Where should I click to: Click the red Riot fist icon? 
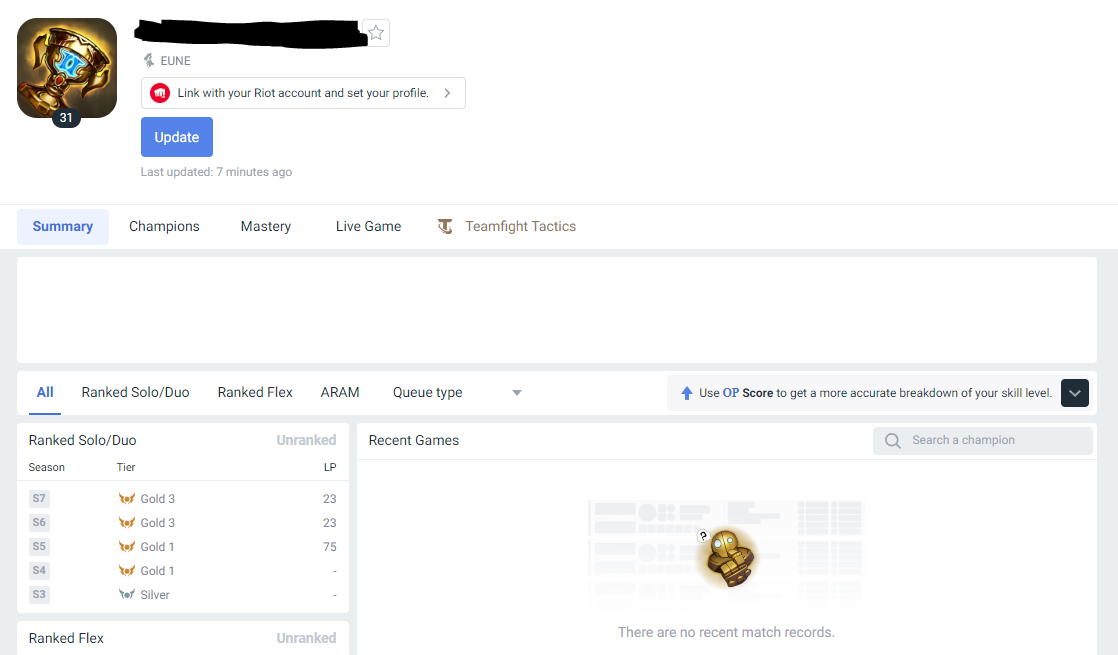[x=160, y=93]
